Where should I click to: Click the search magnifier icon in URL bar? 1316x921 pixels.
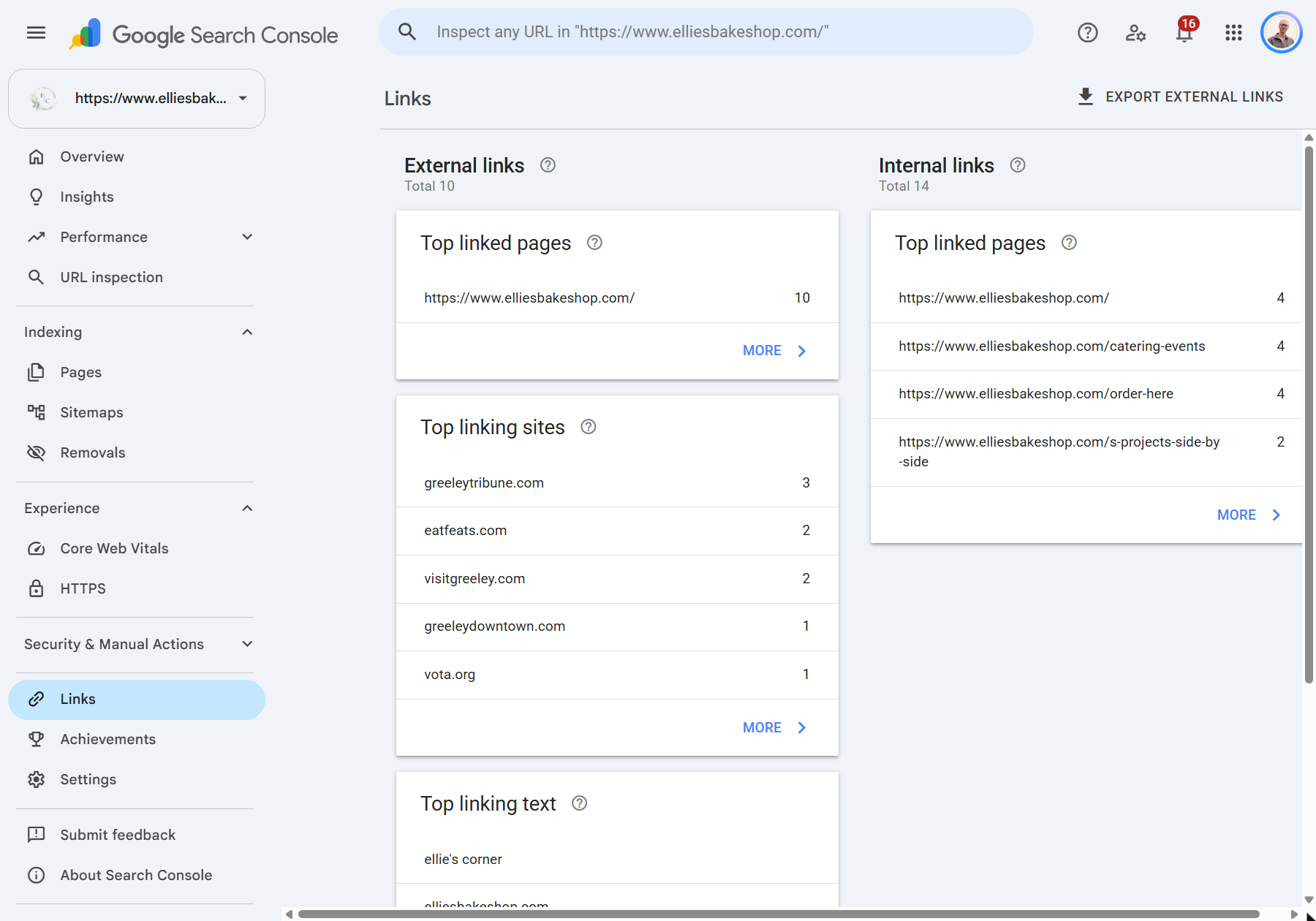(x=407, y=32)
